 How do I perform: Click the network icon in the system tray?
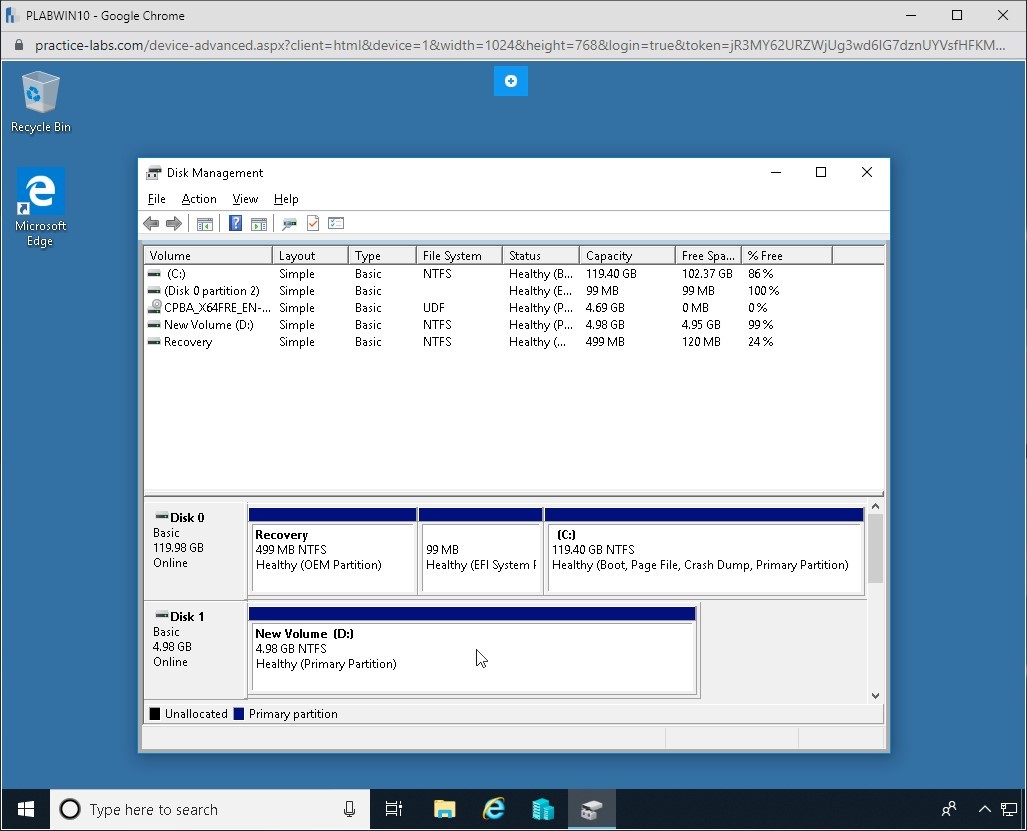click(1009, 809)
